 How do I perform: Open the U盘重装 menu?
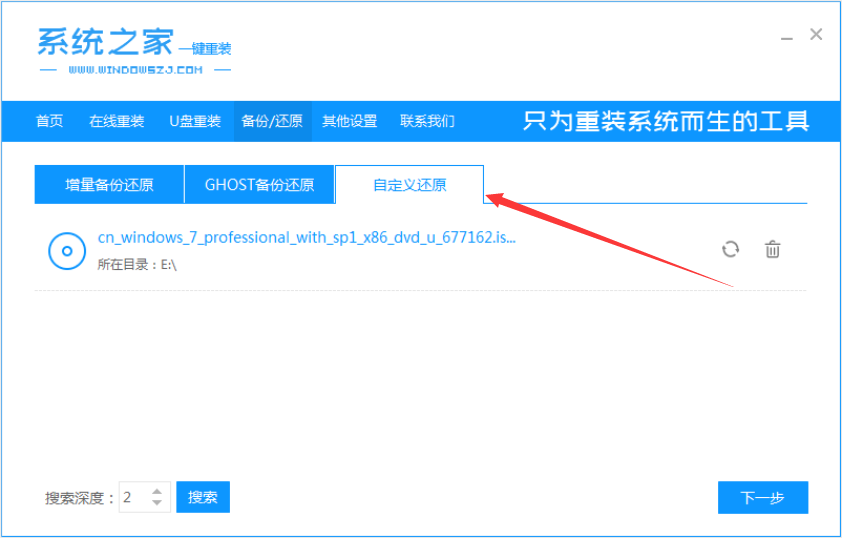(x=194, y=121)
